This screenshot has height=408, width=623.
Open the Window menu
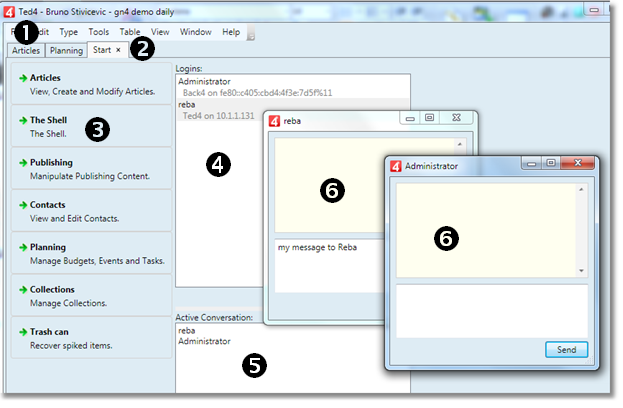click(x=195, y=32)
